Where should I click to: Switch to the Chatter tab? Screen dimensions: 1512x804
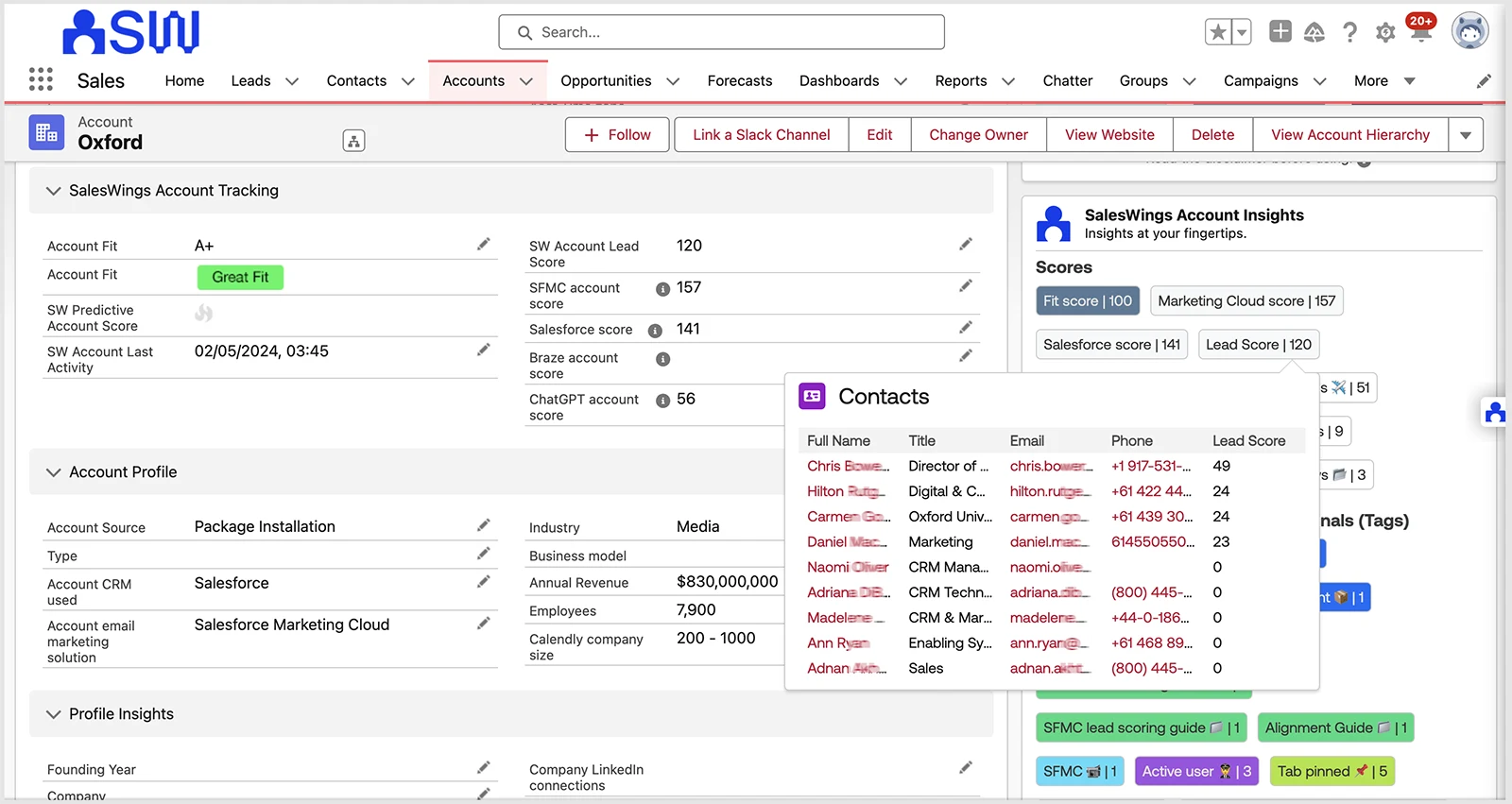[x=1068, y=81]
